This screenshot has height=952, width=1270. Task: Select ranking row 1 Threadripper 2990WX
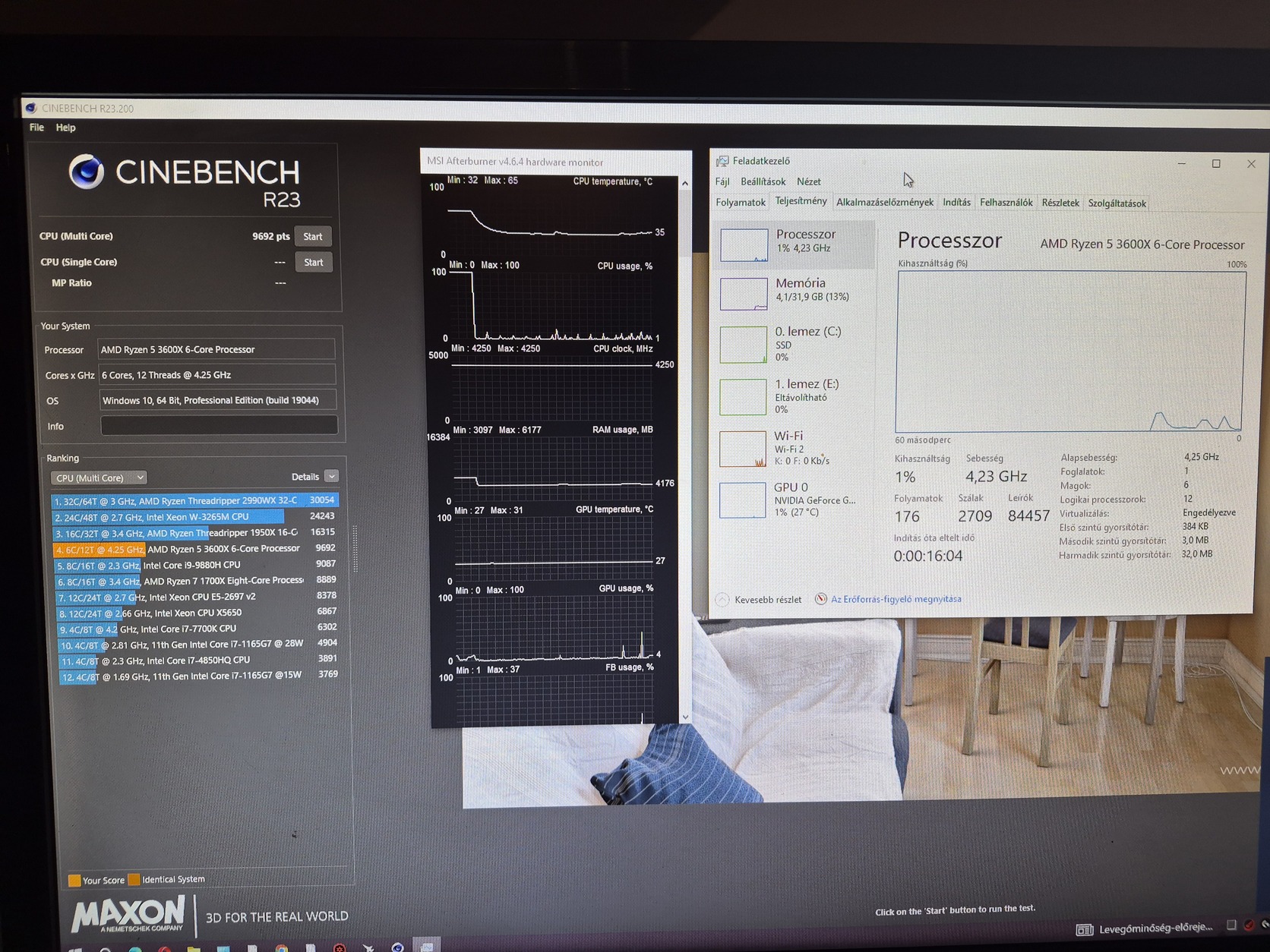[x=194, y=500]
